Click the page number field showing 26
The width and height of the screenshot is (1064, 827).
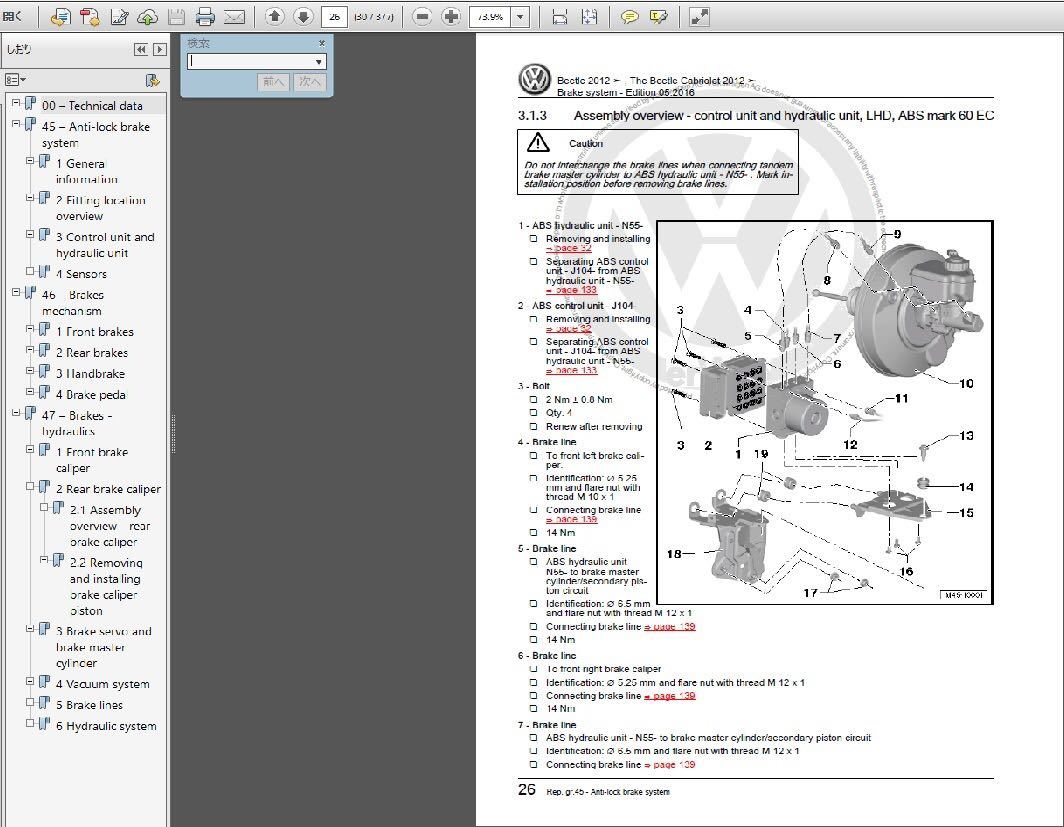click(334, 17)
